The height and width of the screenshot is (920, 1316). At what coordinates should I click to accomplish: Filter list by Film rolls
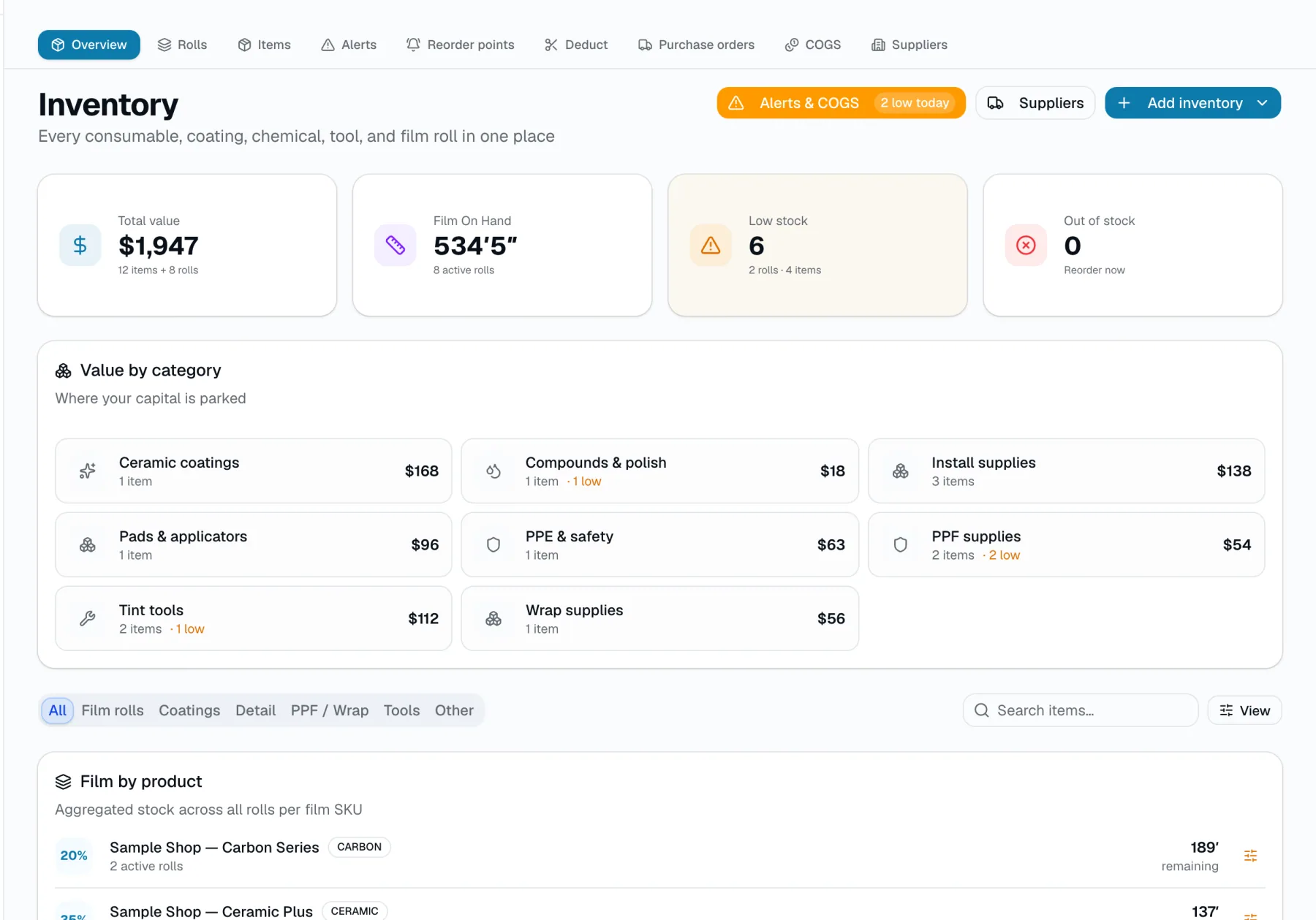[x=113, y=710]
